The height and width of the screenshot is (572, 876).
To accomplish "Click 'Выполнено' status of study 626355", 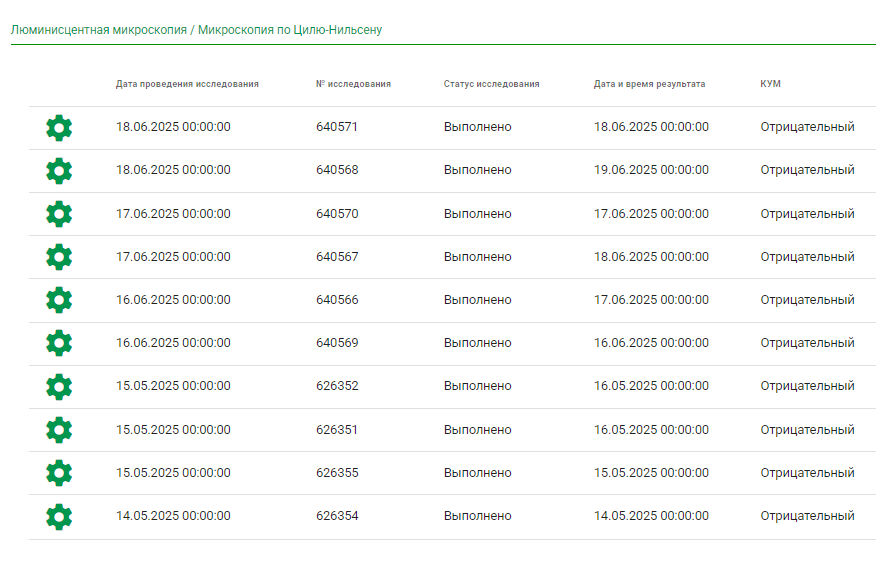I will [x=478, y=473].
